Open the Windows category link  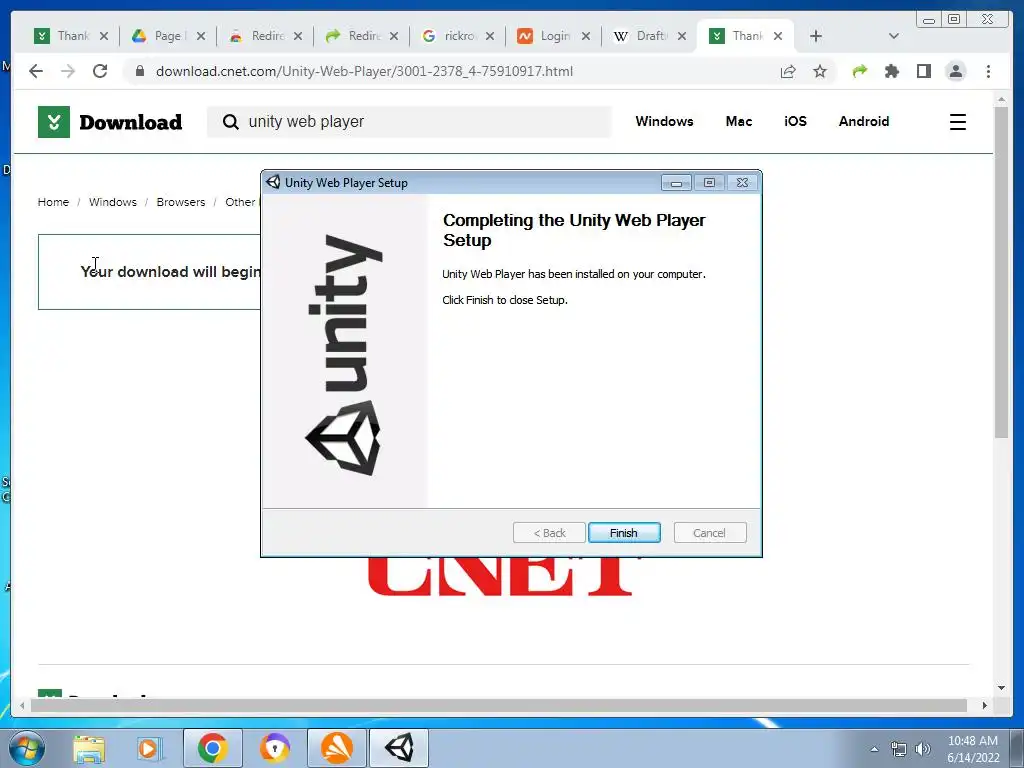[664, 121]
